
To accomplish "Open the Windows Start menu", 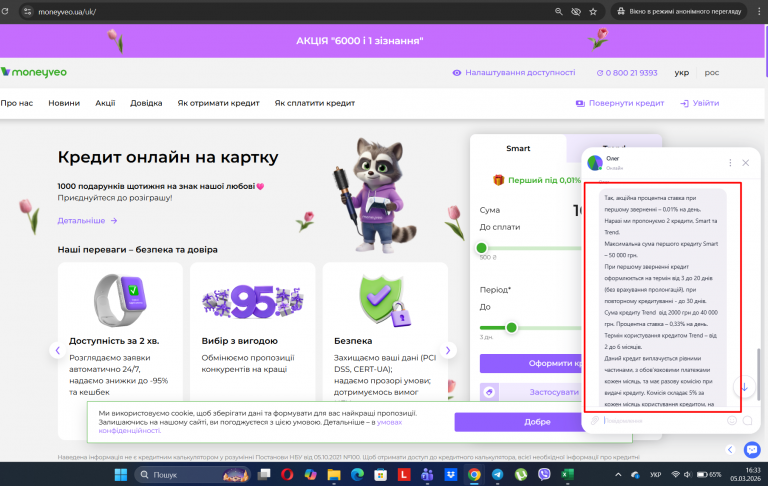I will coord(120,474).
